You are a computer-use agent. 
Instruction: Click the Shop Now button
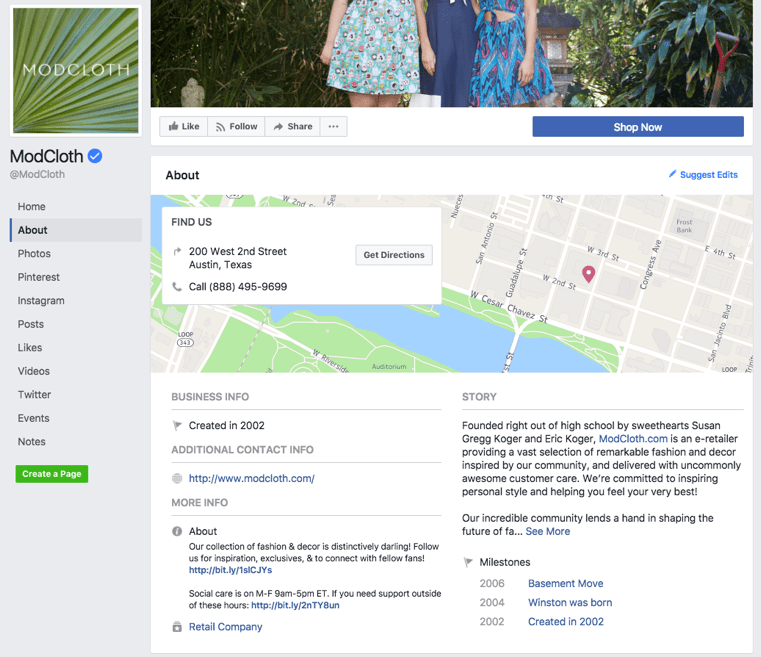pos(638,127)
